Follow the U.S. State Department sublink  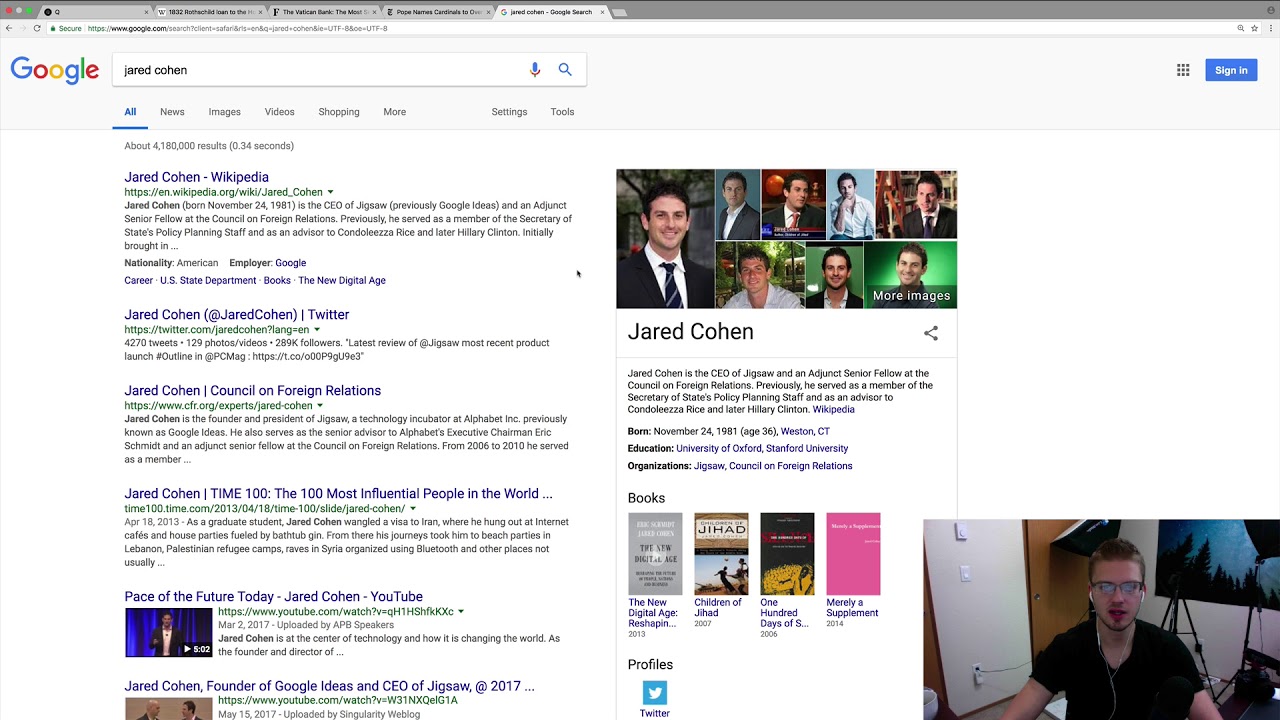pos(208,280)
